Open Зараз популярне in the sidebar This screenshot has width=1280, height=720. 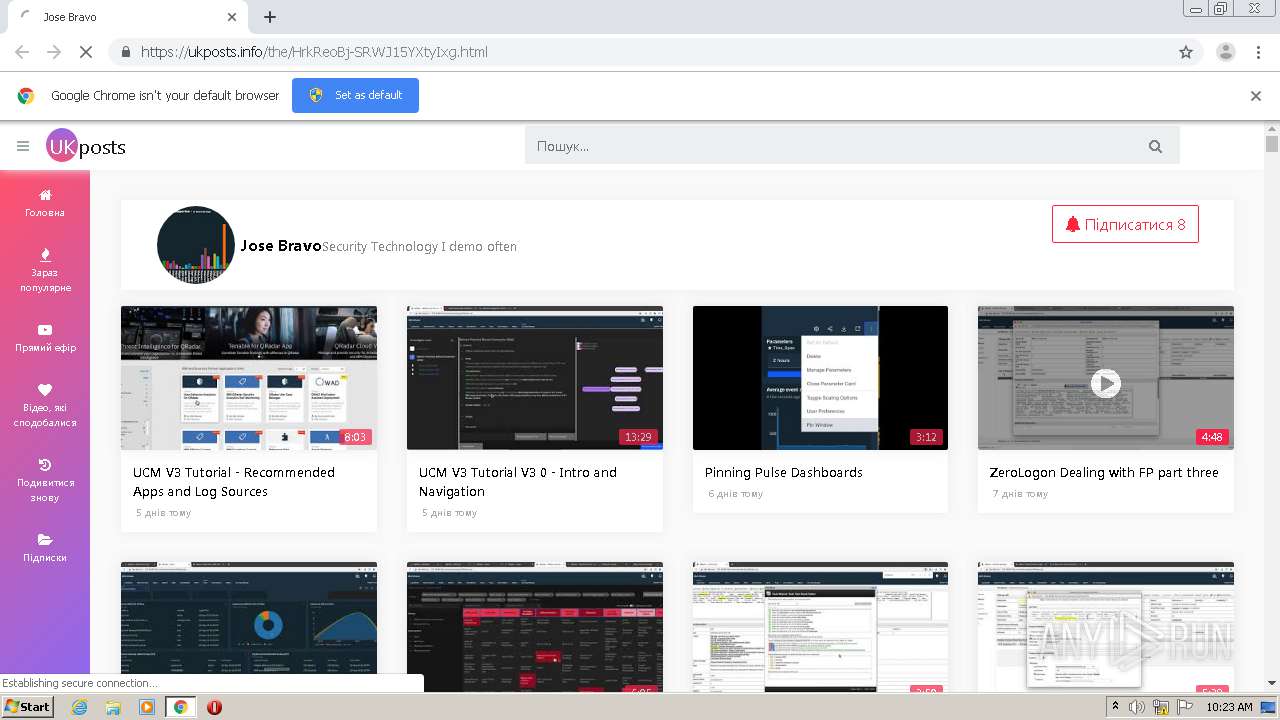point(45,270)
